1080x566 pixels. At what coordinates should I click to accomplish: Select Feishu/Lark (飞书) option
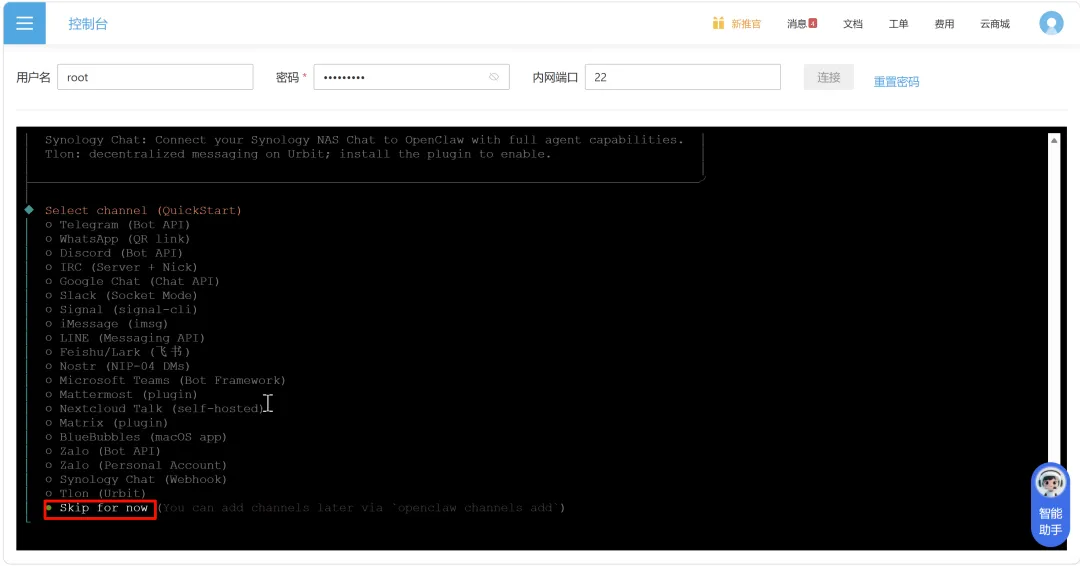118,352
